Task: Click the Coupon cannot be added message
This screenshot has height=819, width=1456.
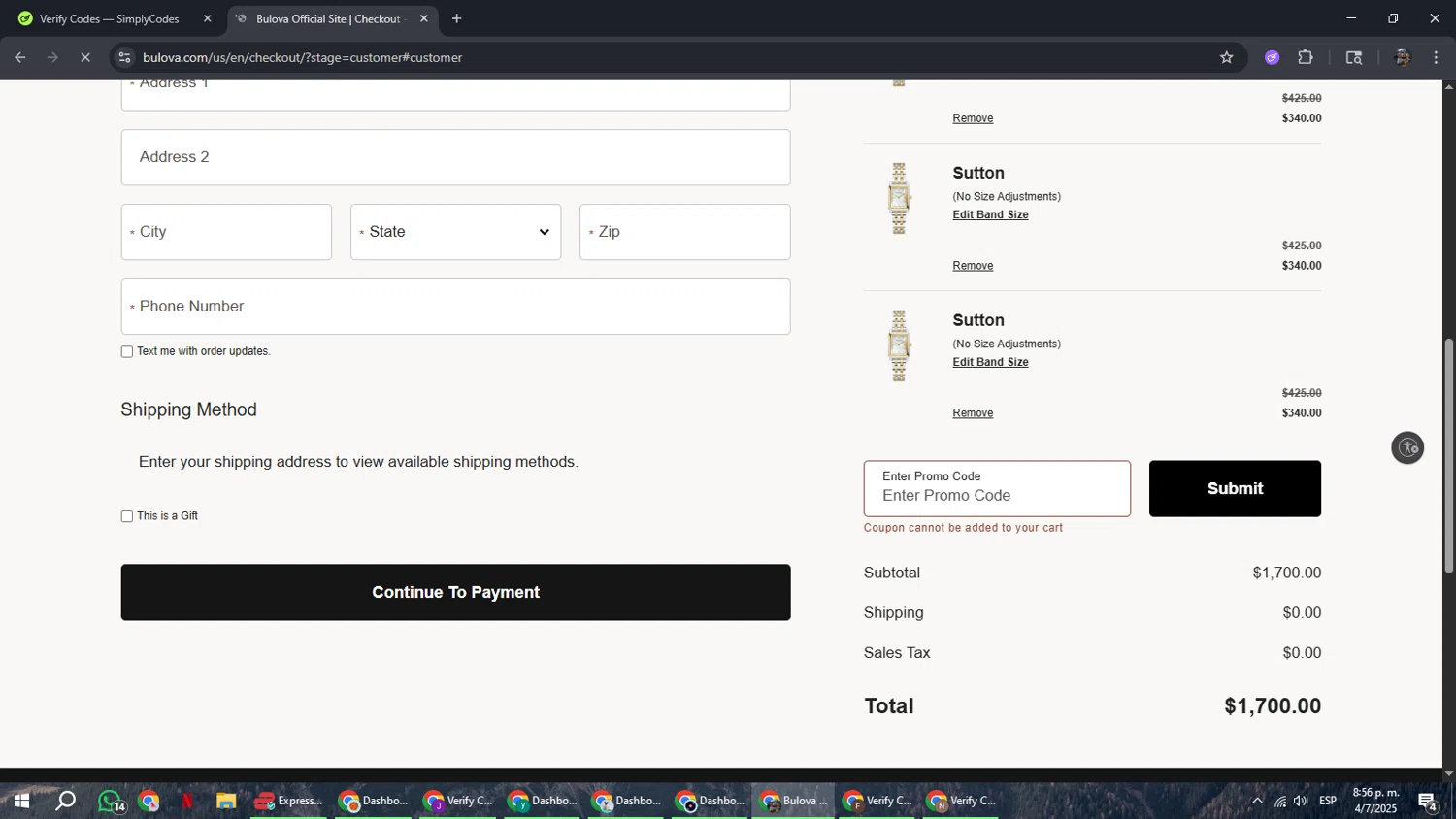Action: pos(963,528)
